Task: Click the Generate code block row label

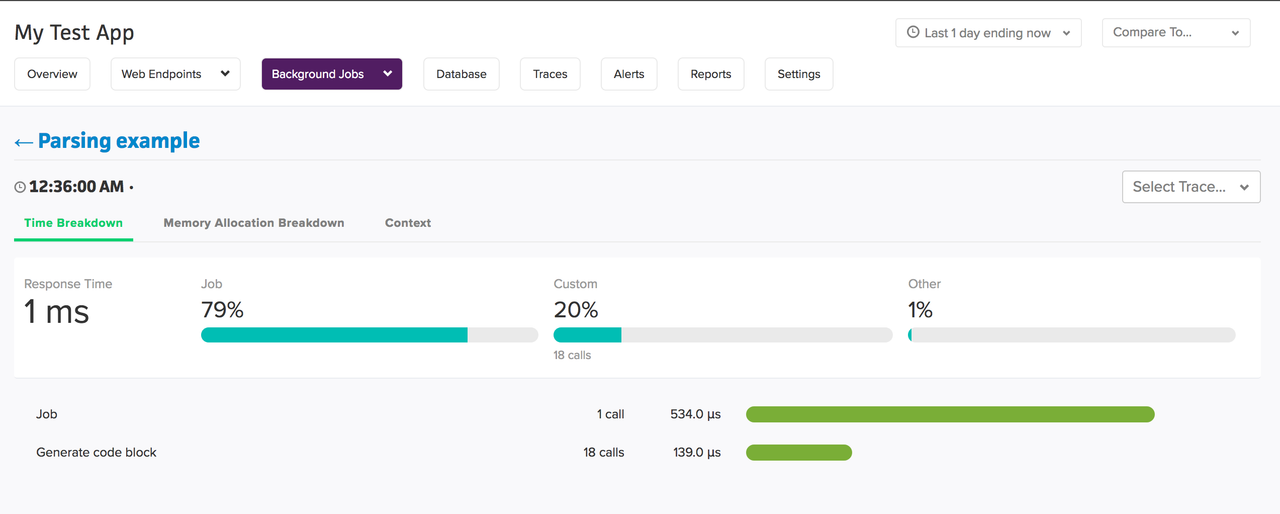Action: [96, 452]
